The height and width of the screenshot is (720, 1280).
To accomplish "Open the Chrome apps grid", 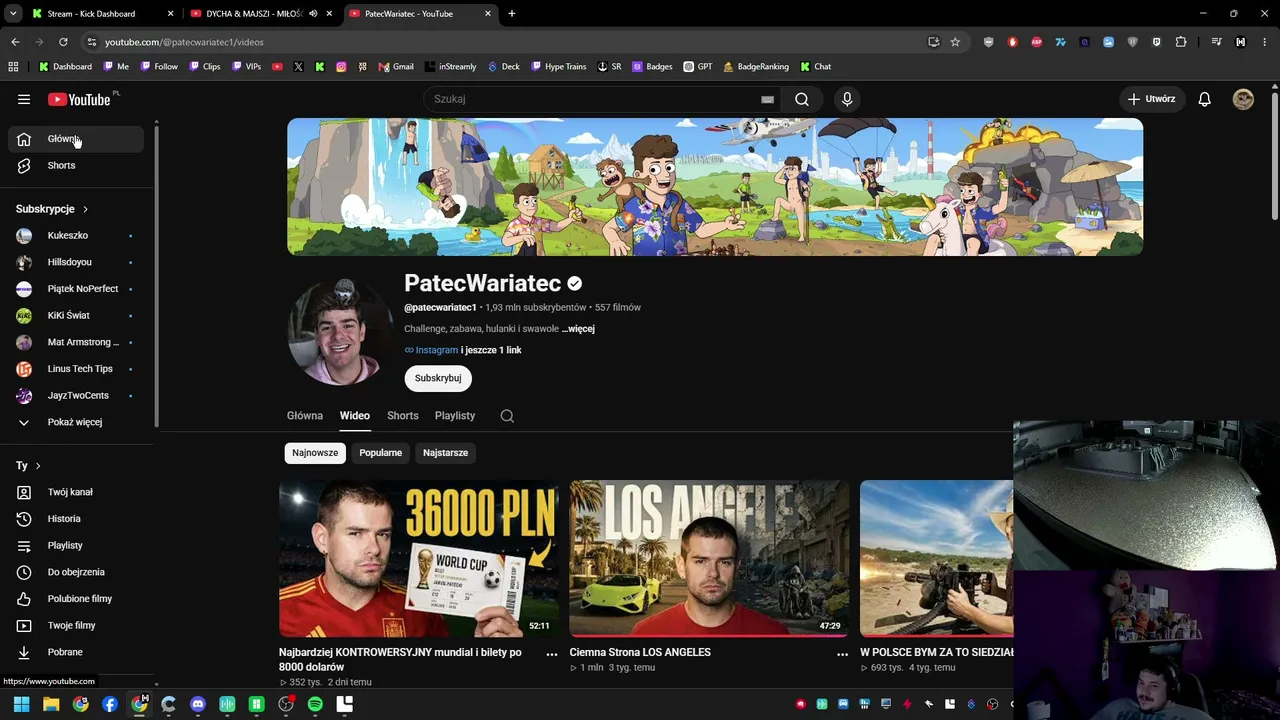I will tap(13, 67).
